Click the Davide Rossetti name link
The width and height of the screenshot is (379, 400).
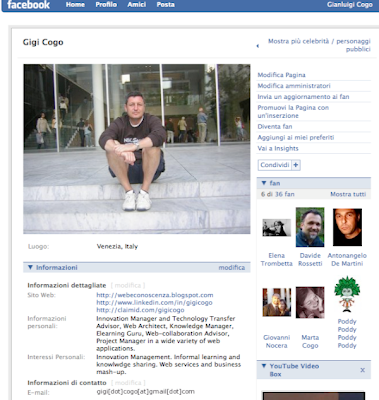pos(310,259)
